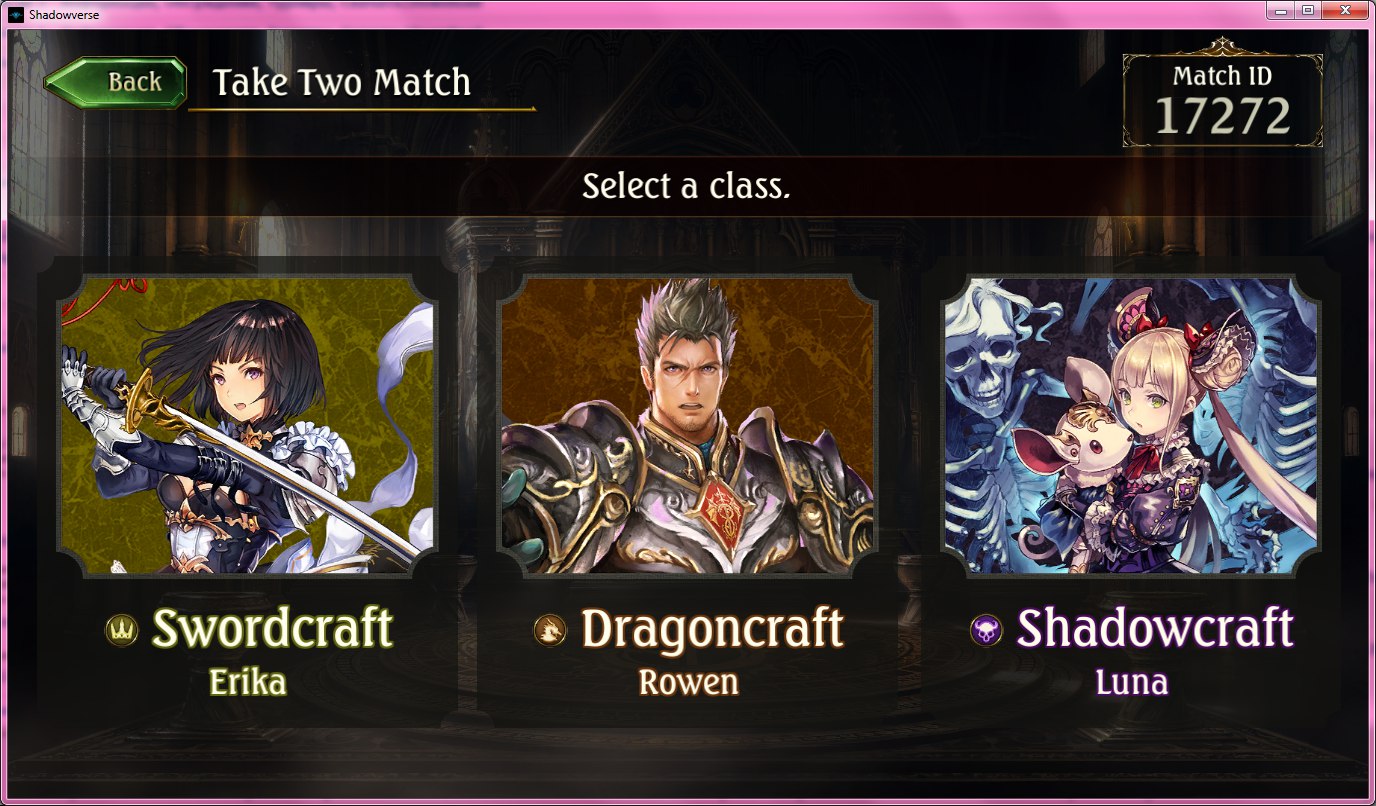
Task: Click the Shadowverse app icon in title bar
Action: [x=15, y=11]
